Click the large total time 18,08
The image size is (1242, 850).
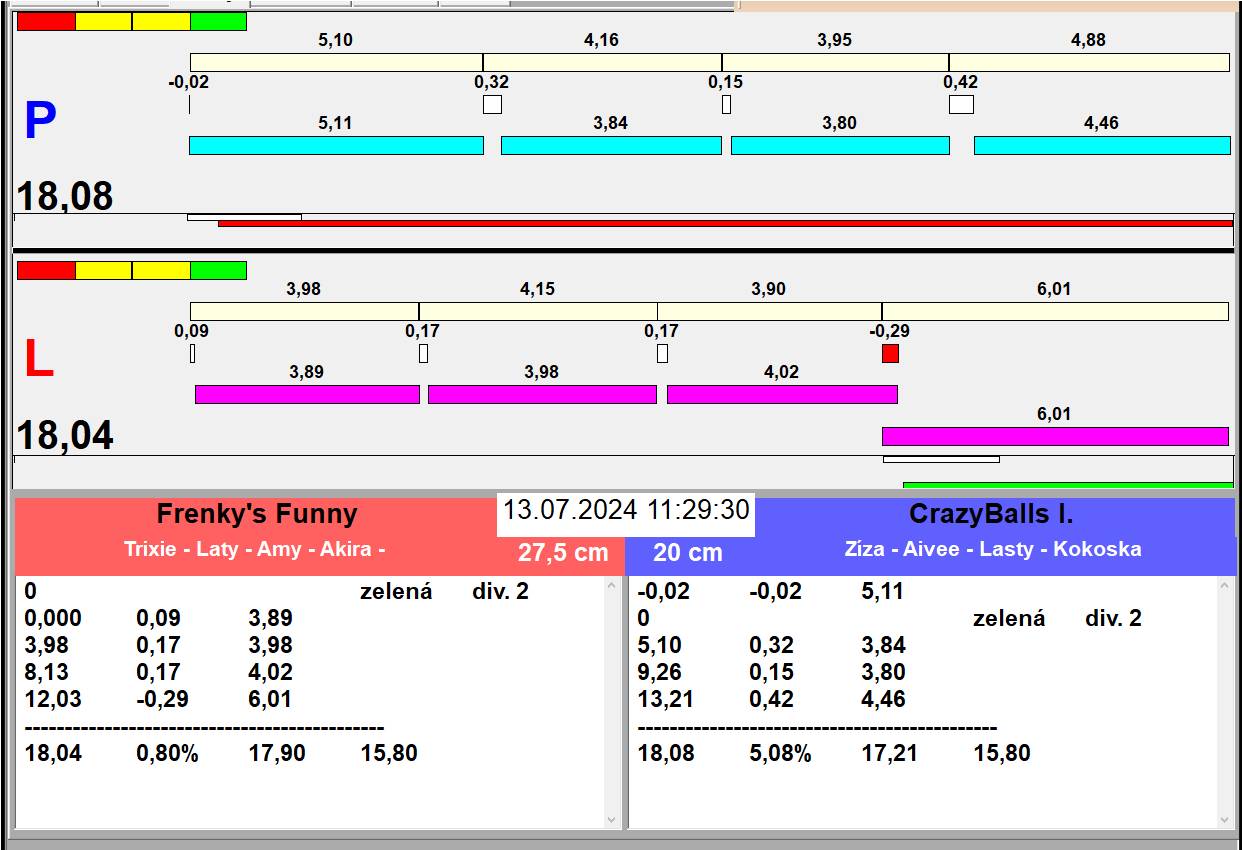tap(65, 196)
